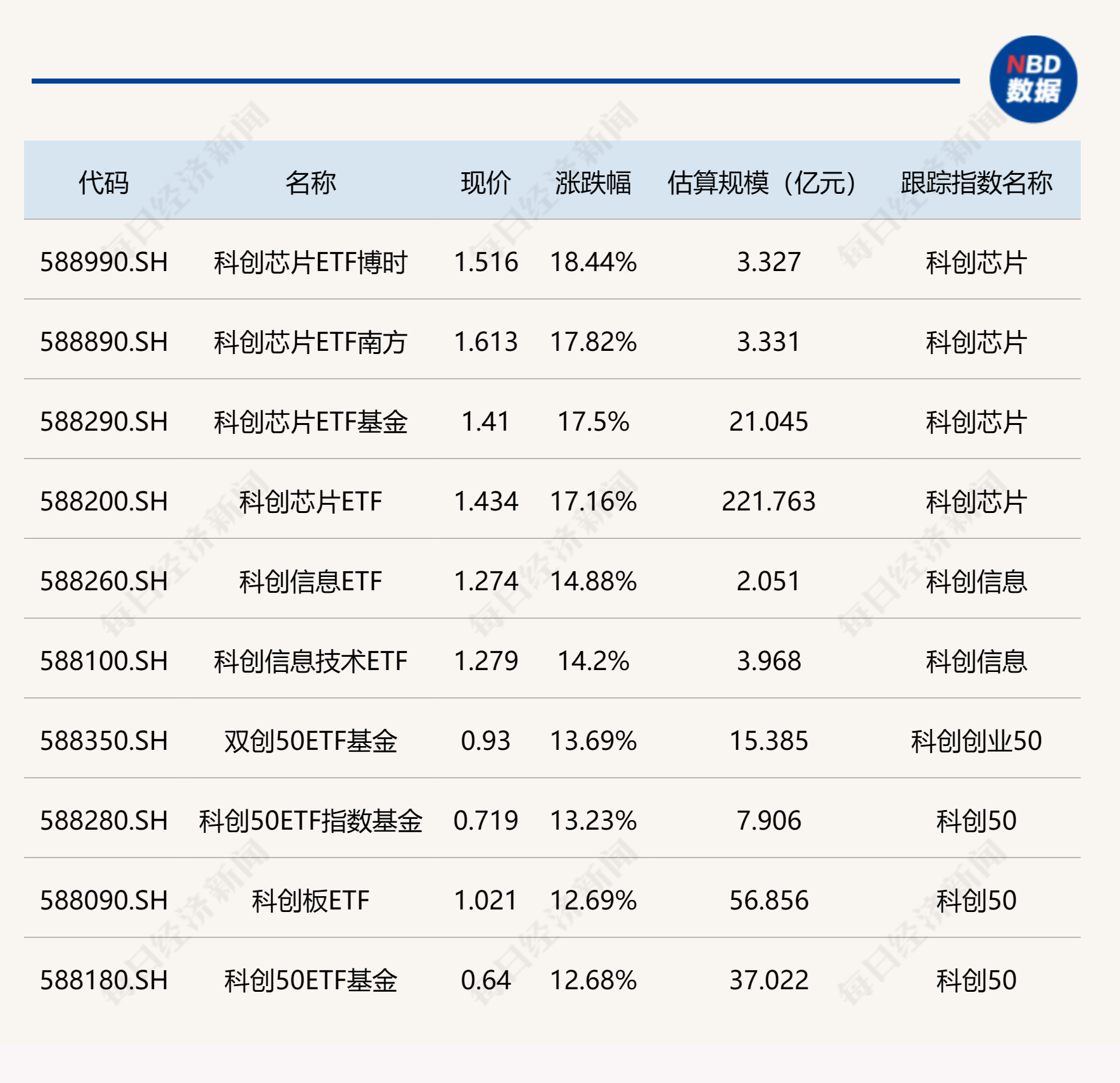Screen dimensions: 1120x1083
Task: Click the price 1.274
Action: click(x=486, y=581)
